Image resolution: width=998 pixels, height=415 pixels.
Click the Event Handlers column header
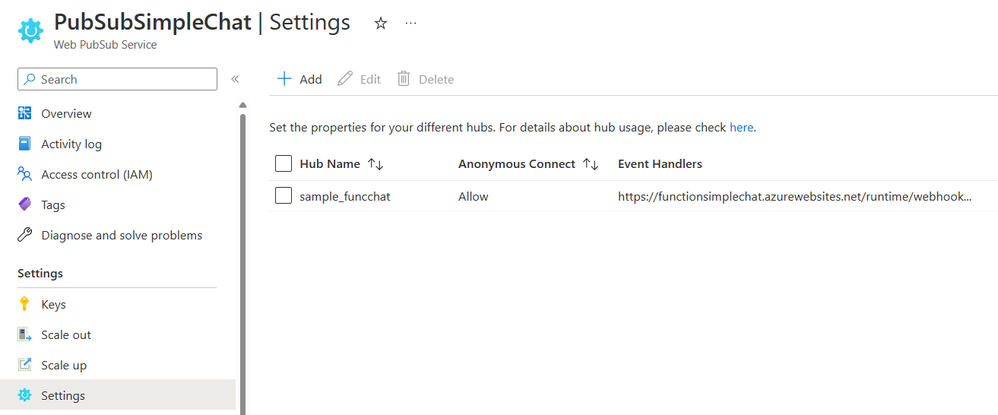coord(660,164)
